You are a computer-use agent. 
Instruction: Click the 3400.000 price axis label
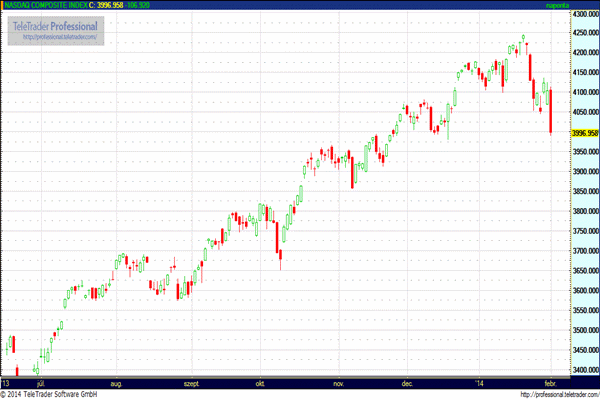point(585,370)
